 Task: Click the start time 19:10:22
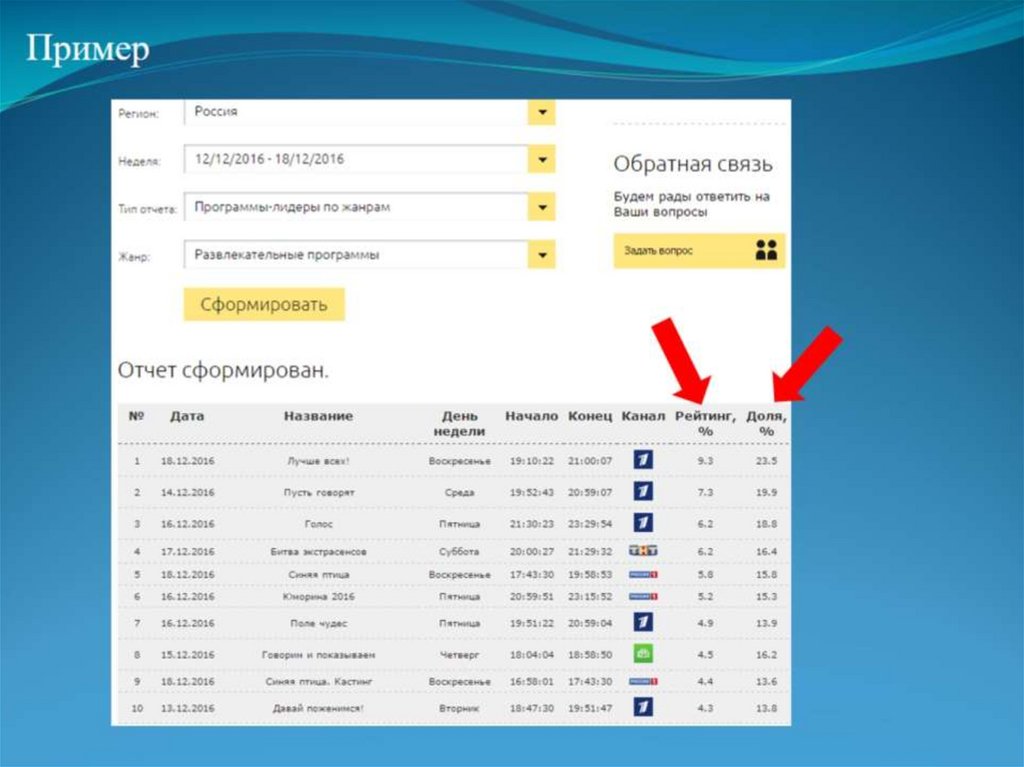point(532,461)
